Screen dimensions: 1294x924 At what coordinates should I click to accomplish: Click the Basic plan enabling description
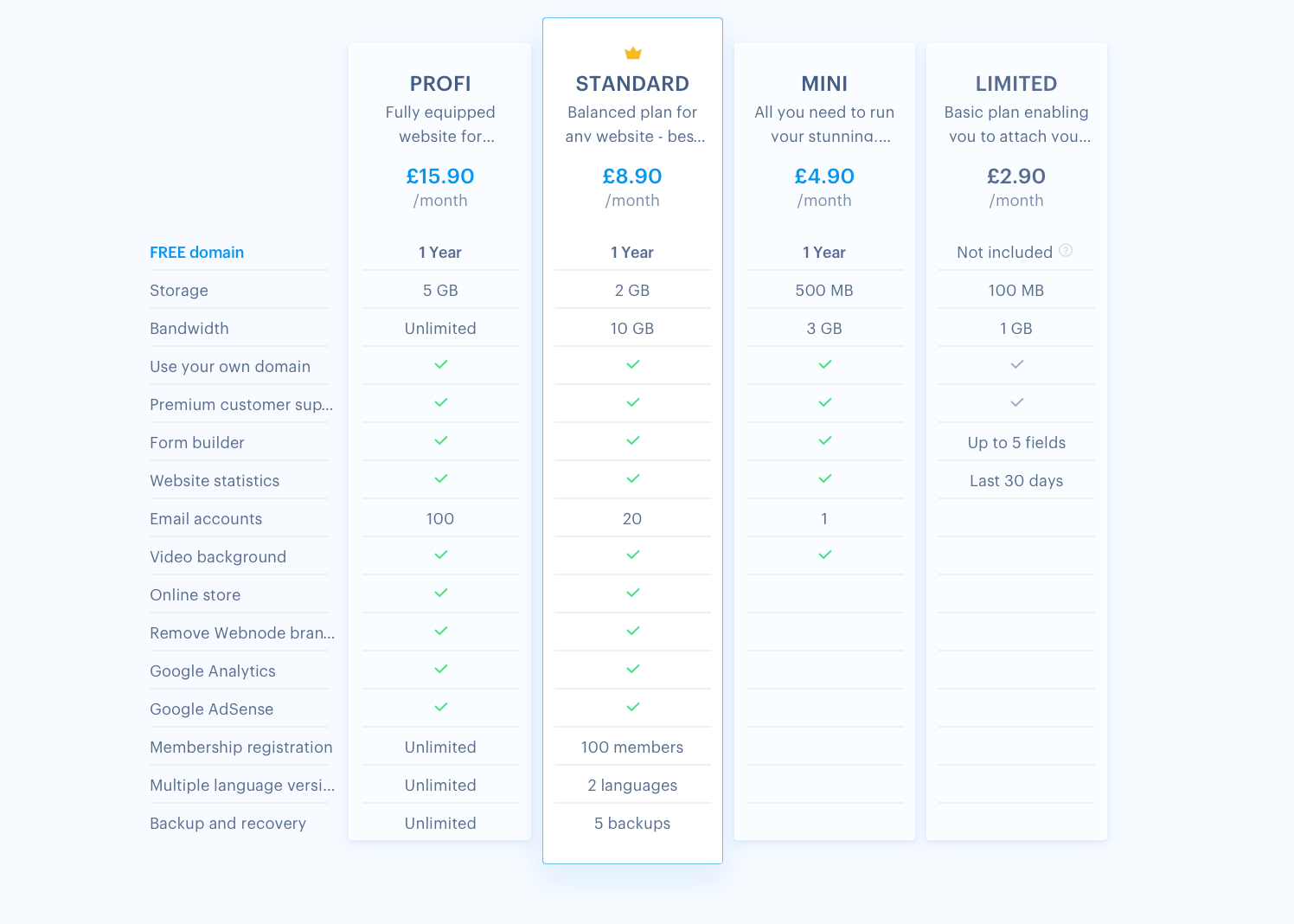pos(1016,125)
